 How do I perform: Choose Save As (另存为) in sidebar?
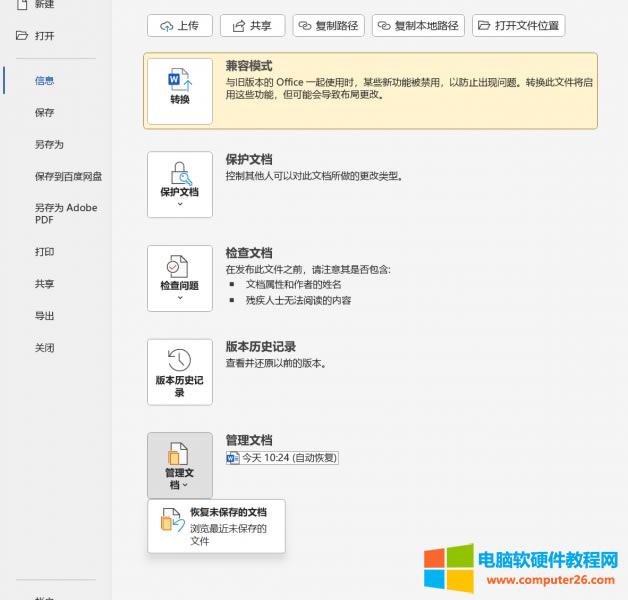tap(49, 144)
